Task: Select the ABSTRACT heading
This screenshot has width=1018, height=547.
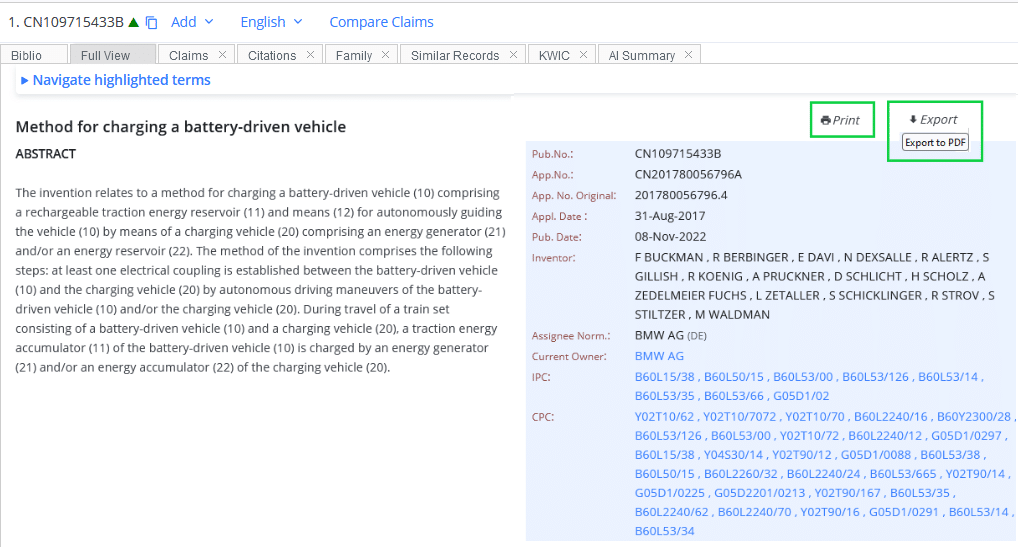Action: coord(45,154)
